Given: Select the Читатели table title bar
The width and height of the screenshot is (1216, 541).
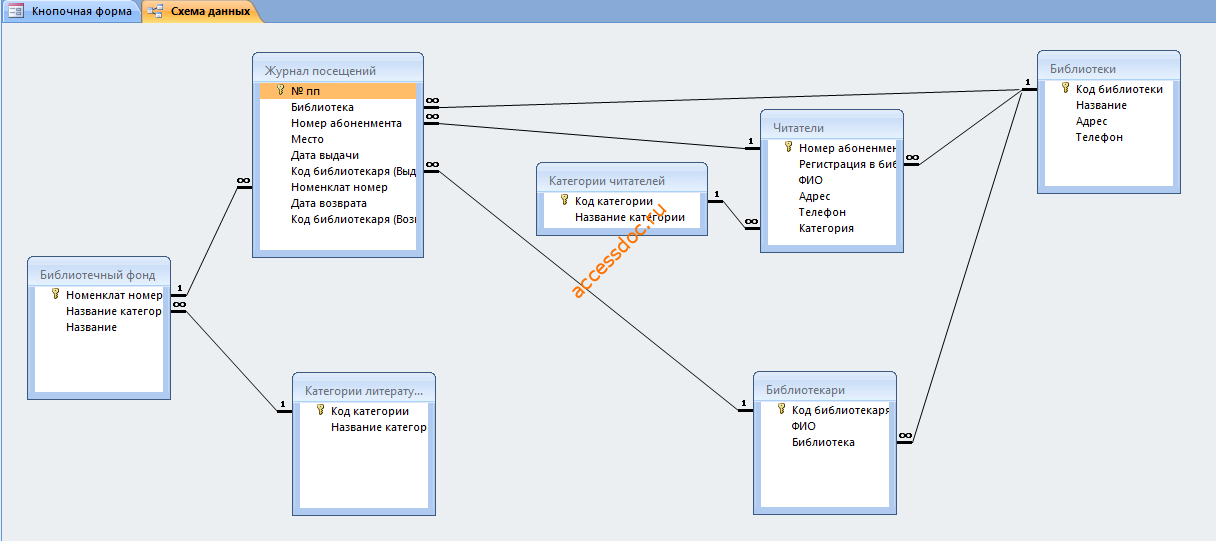Looking at the screenshot, I should coord(831,127).
